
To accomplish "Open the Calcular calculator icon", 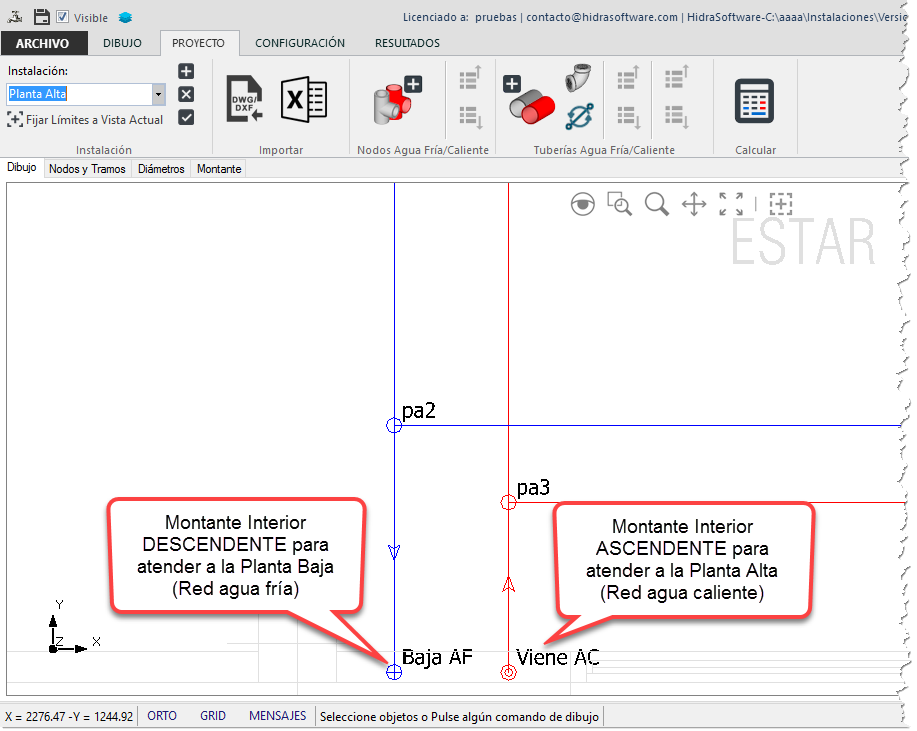I will point(755,100).
